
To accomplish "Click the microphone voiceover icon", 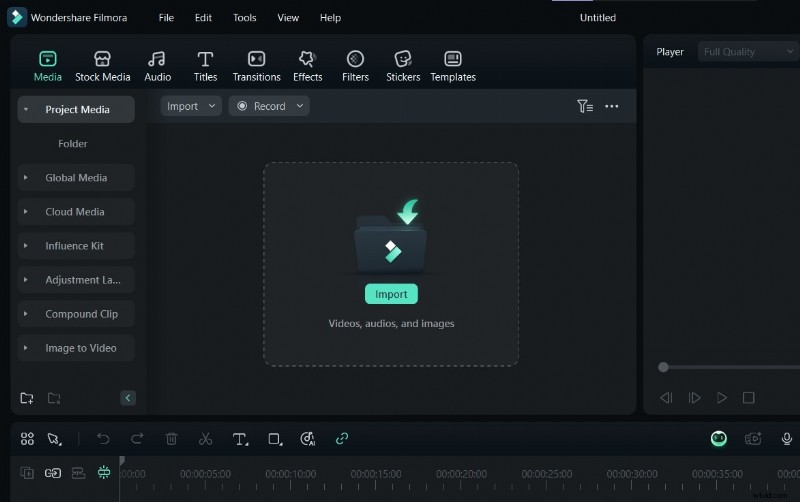I will [787, 438].
